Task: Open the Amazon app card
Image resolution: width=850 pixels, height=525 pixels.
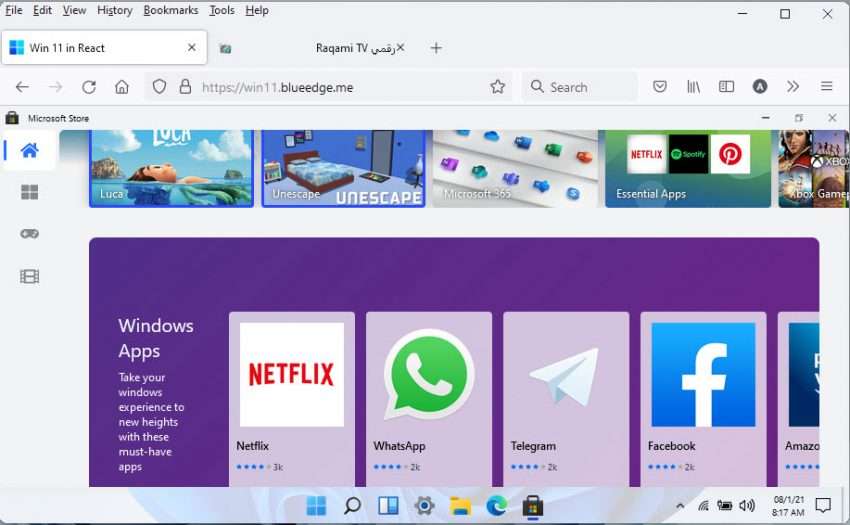Action: [799, 399]
